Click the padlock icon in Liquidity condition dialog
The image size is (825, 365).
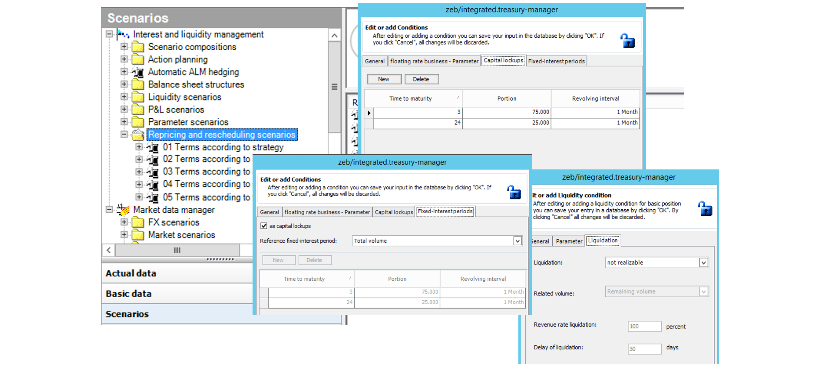[x=705, y=208]
